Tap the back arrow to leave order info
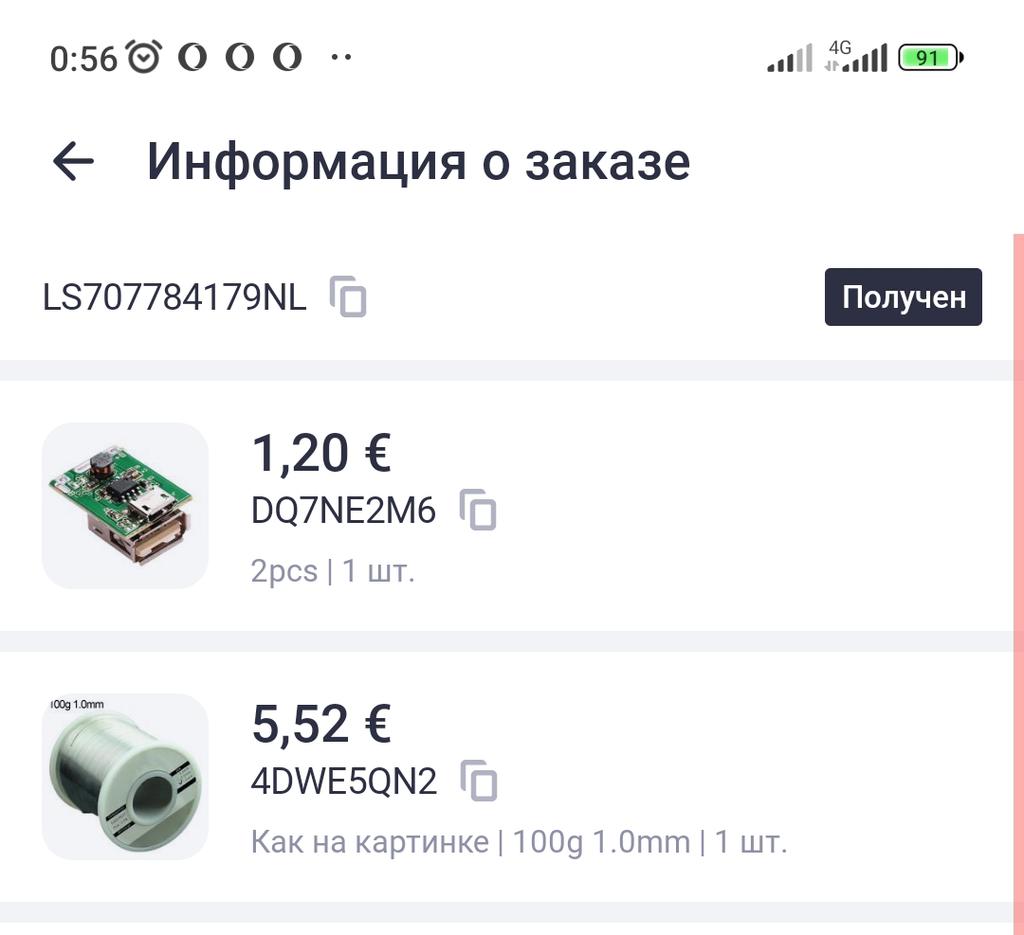 click(73, 161)
